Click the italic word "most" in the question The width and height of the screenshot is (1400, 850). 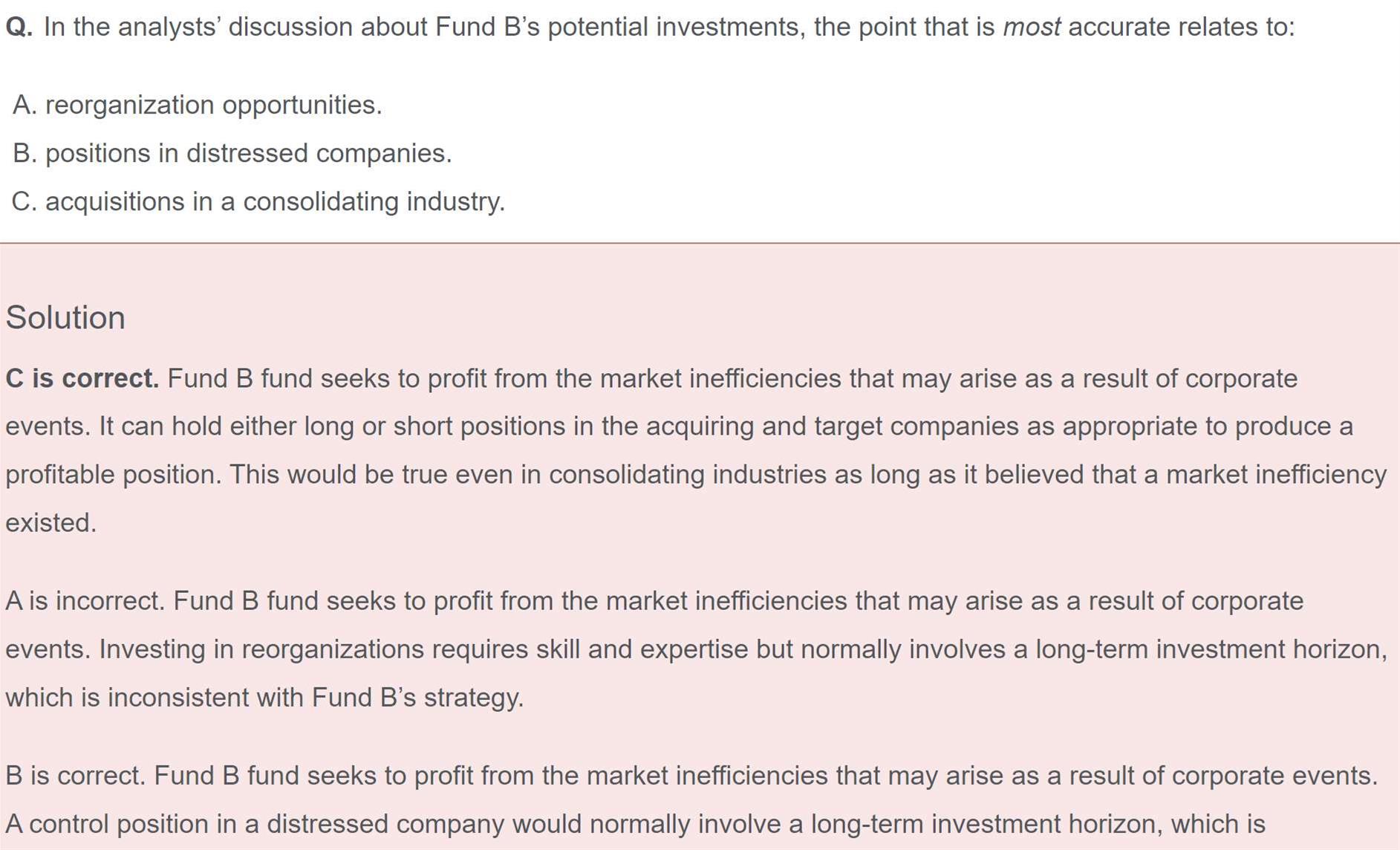point(1031,27)
